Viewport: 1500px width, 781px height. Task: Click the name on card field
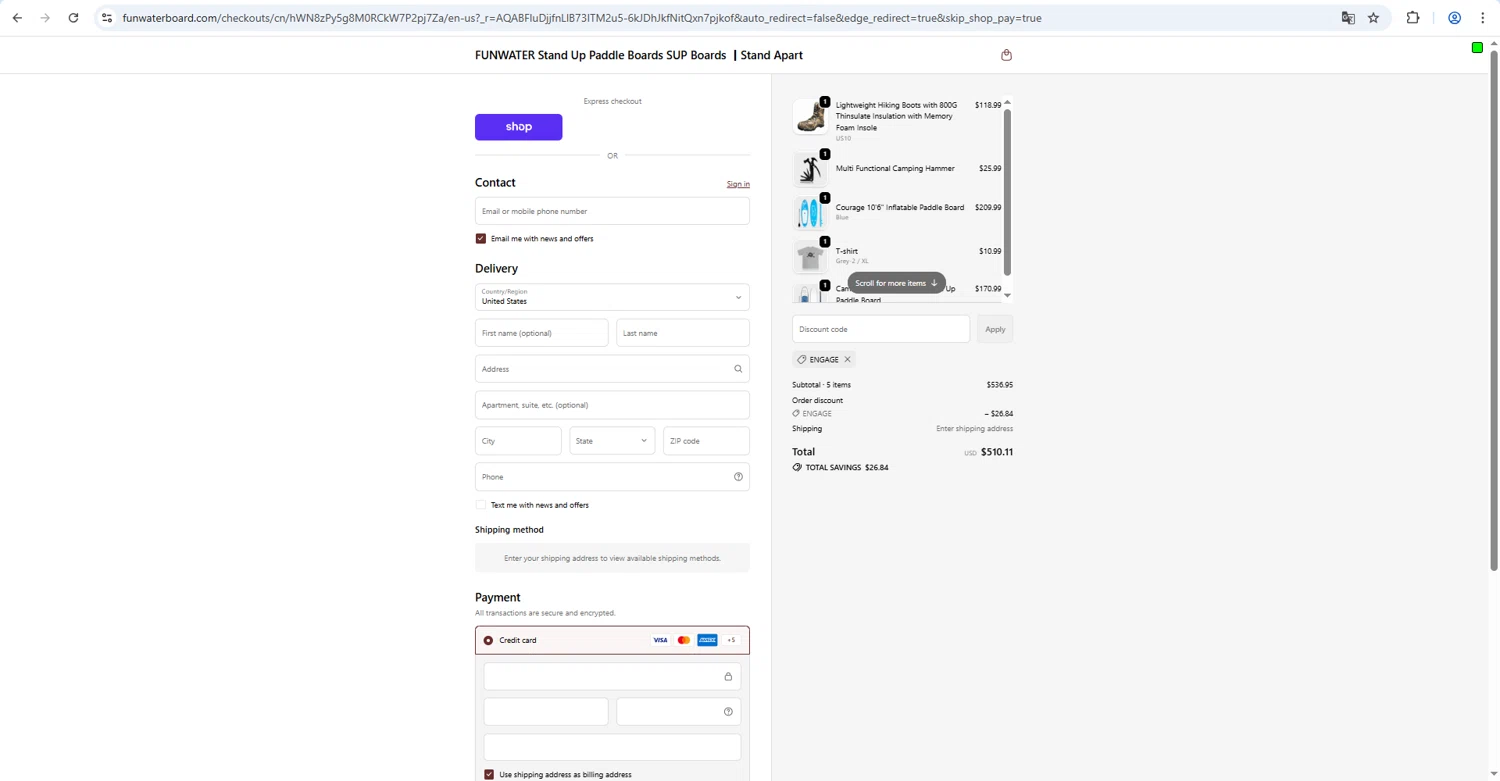[x=612, y=747]
